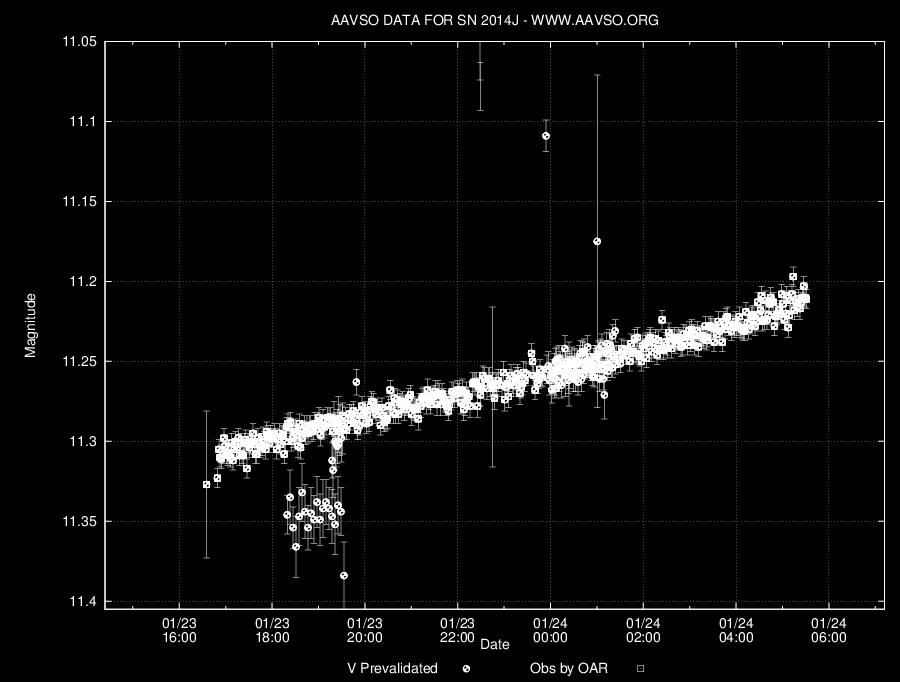Select the isolated point near 11.26 before 20:00
The image size is (900, 682).
tap(356, 382)
